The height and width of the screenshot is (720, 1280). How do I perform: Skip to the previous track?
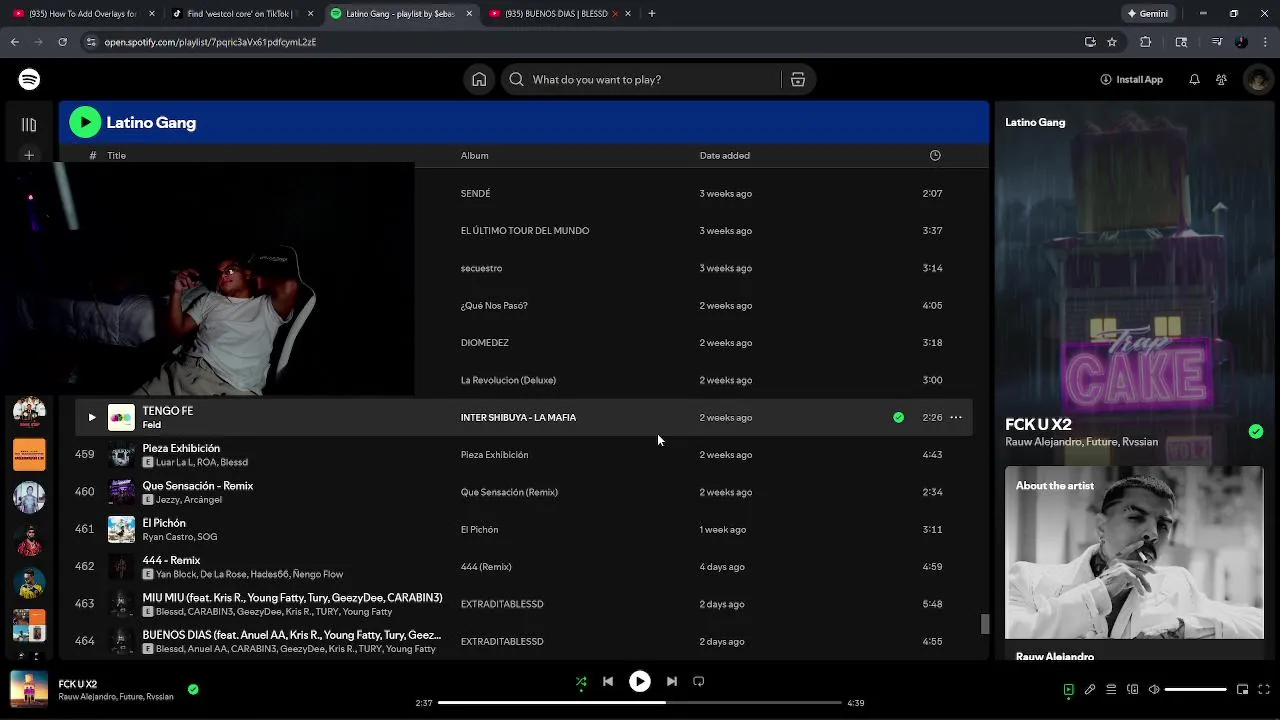[607, 681]
